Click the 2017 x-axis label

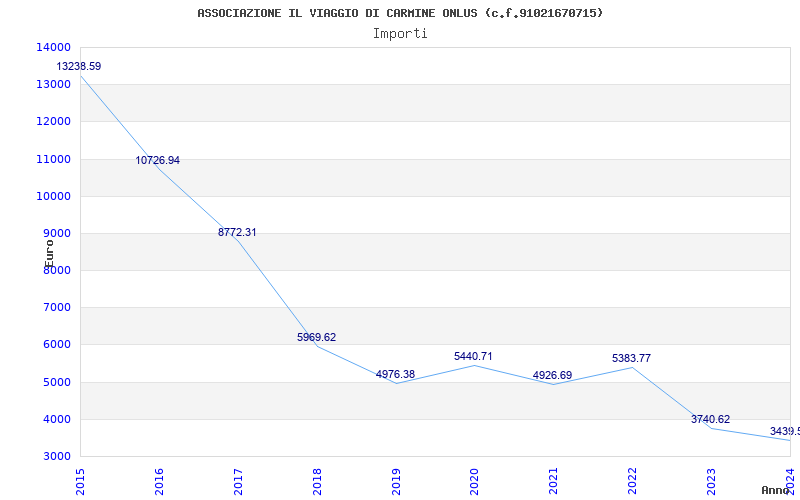coord(238,482)
